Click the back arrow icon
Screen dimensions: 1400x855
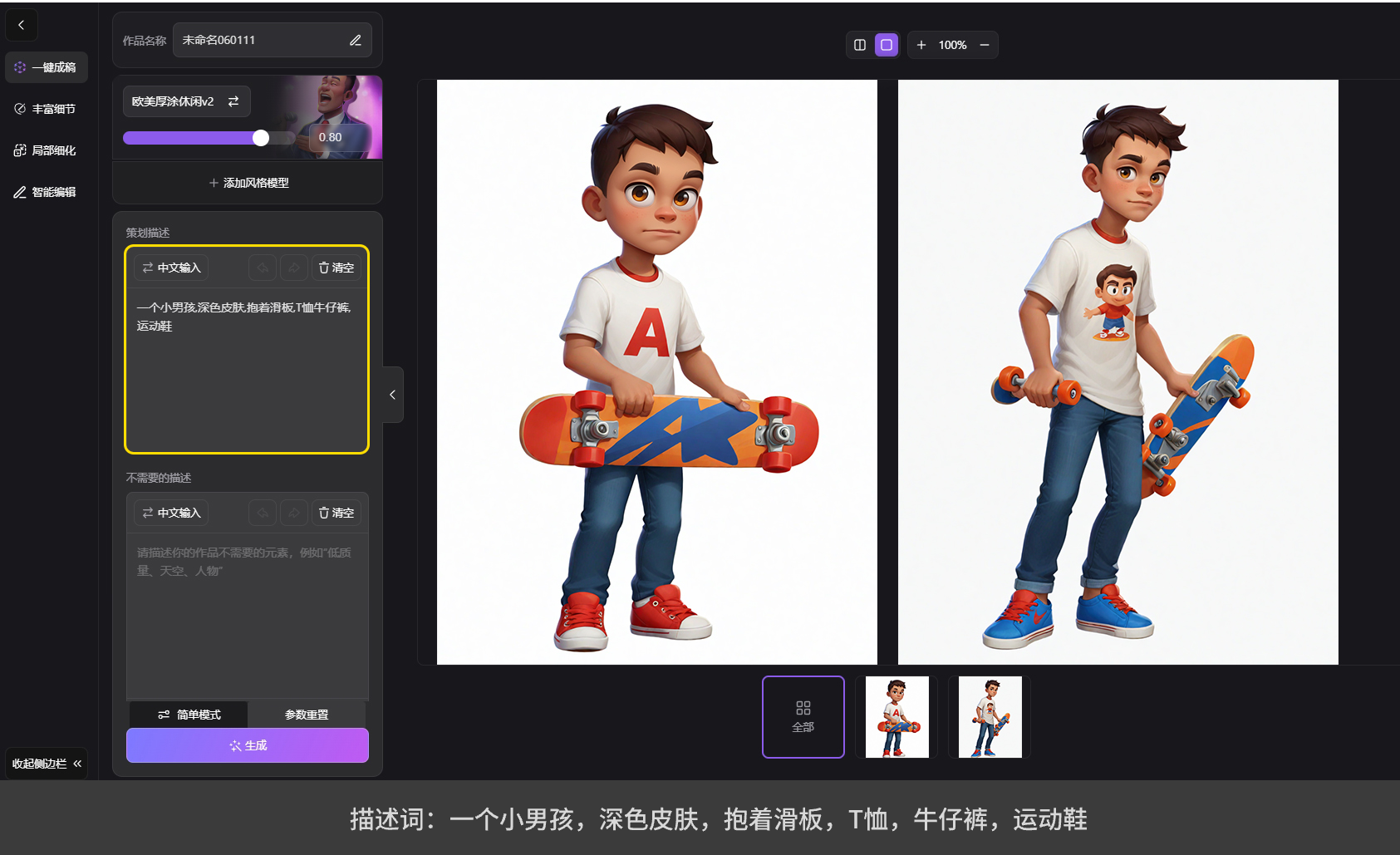click(x=22, y=25)
